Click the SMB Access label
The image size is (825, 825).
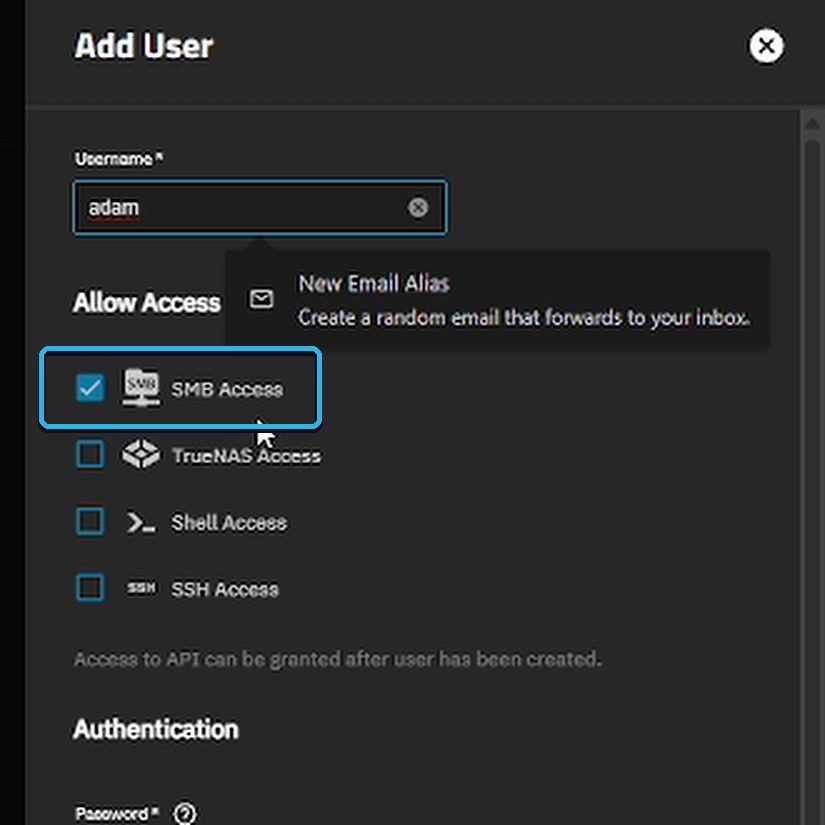point(227,389)
